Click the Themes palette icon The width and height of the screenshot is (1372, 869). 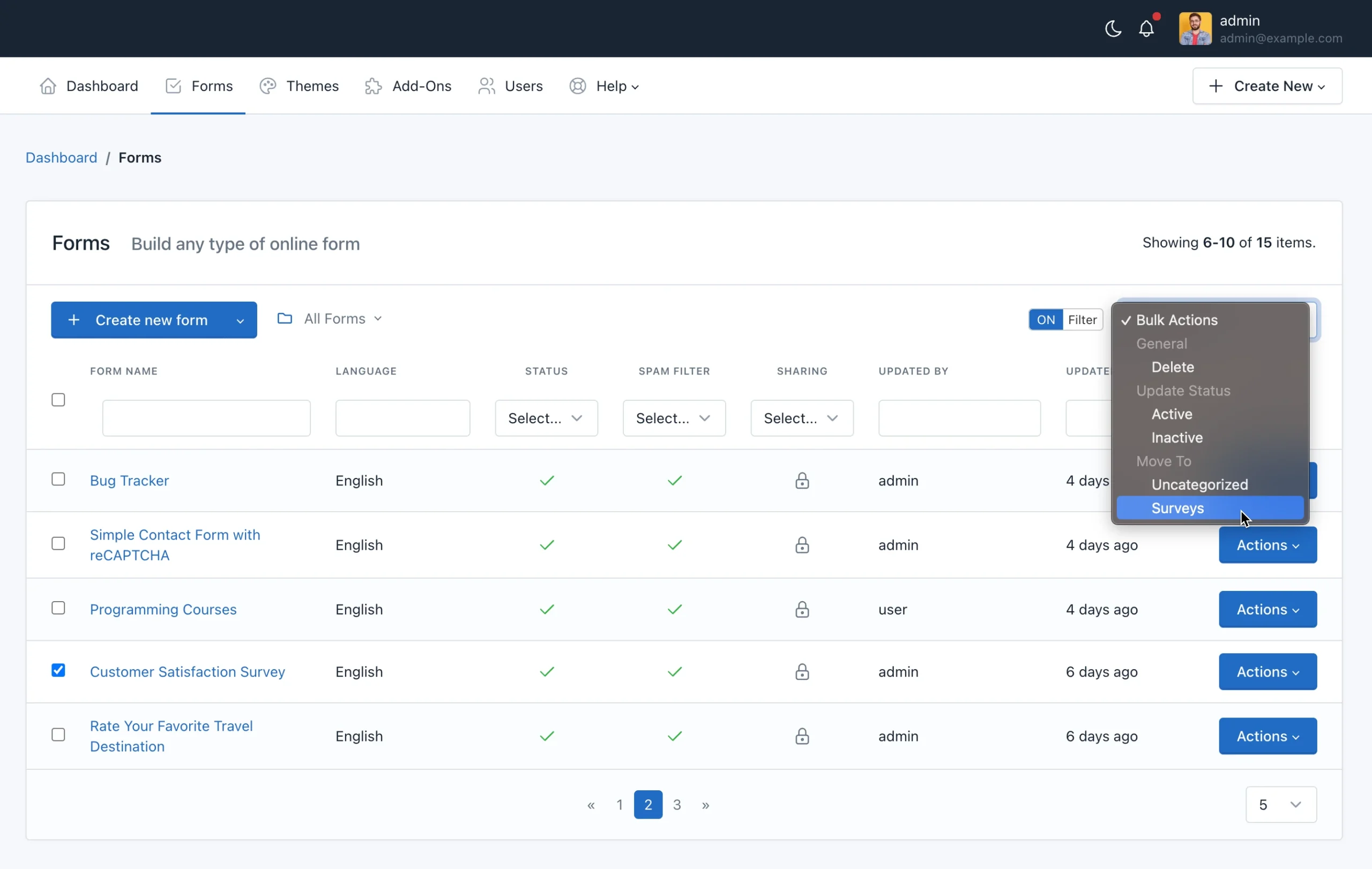[268, 86]
